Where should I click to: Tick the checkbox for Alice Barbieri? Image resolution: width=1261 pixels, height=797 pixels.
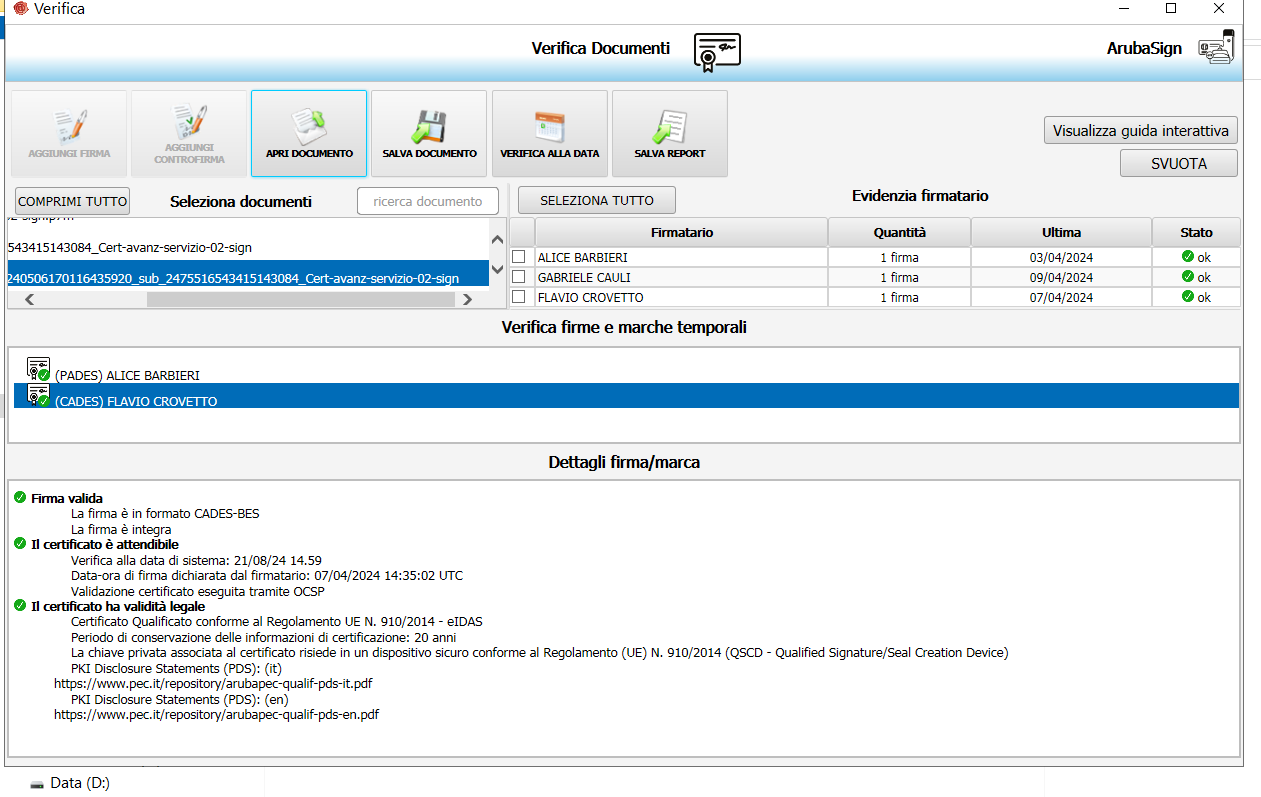tap(518, 257)
